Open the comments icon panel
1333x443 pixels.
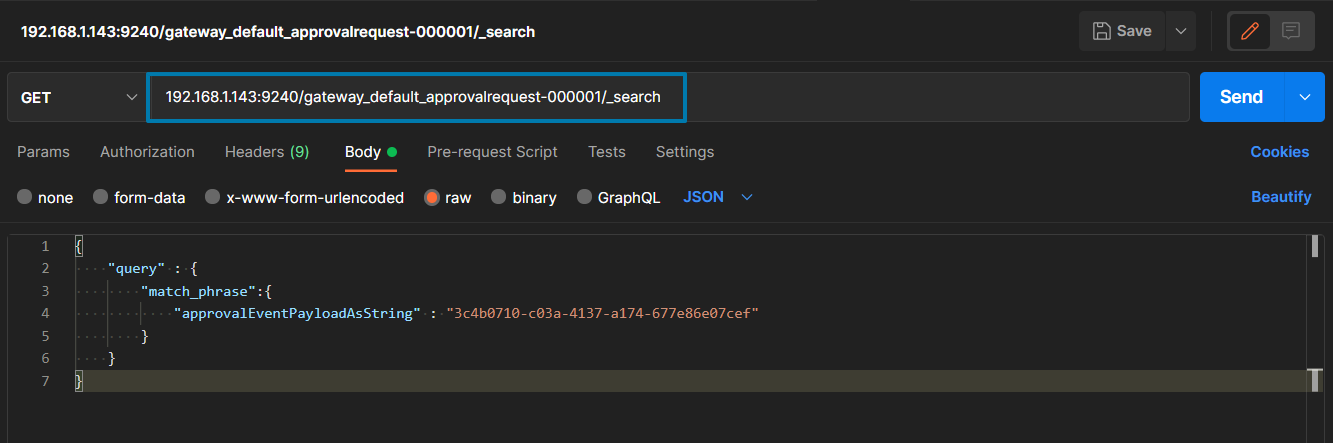[x=1291, y=31]
